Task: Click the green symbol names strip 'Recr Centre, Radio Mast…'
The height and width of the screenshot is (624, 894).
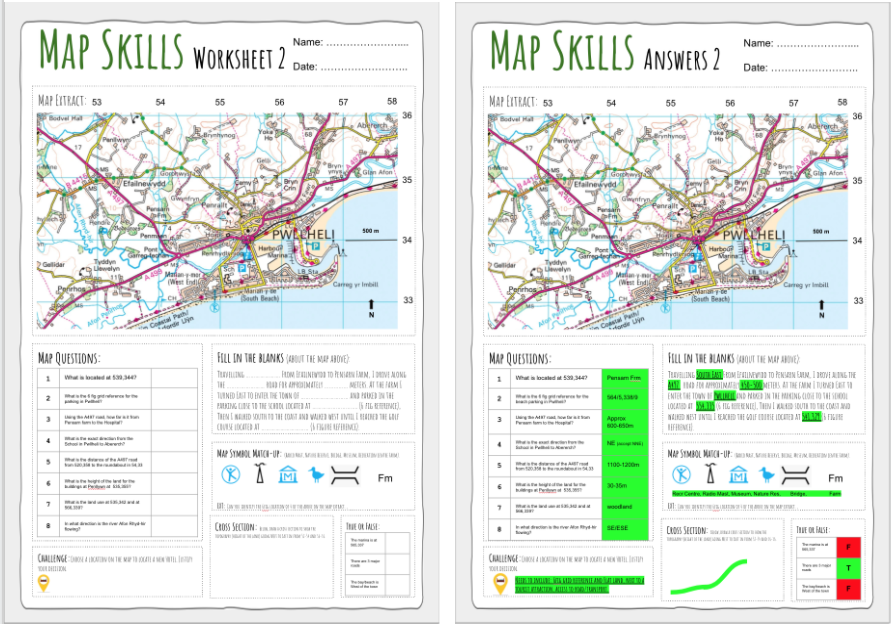Action: pos(757,493)
